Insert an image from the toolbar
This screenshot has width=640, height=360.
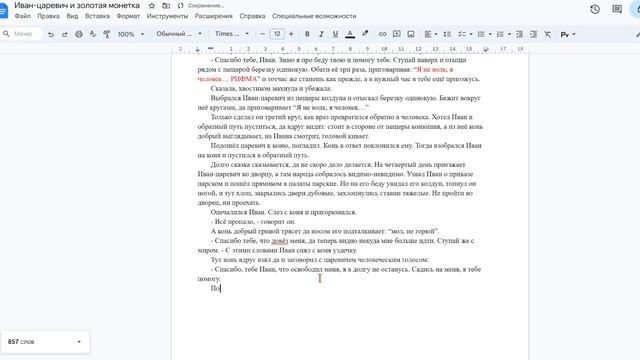[x=411, y=34]
